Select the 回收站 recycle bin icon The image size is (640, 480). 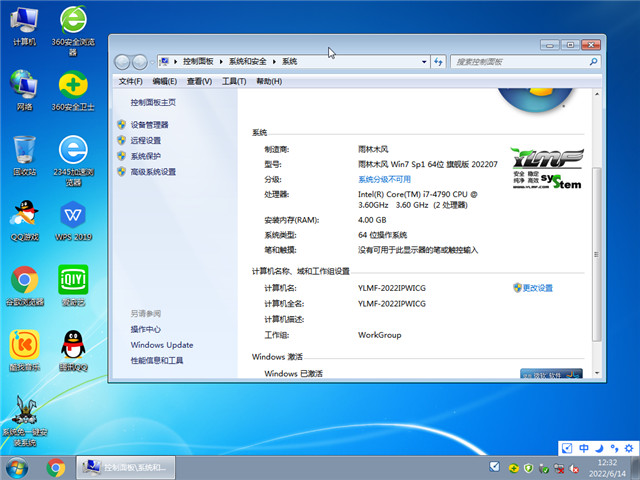24,156
